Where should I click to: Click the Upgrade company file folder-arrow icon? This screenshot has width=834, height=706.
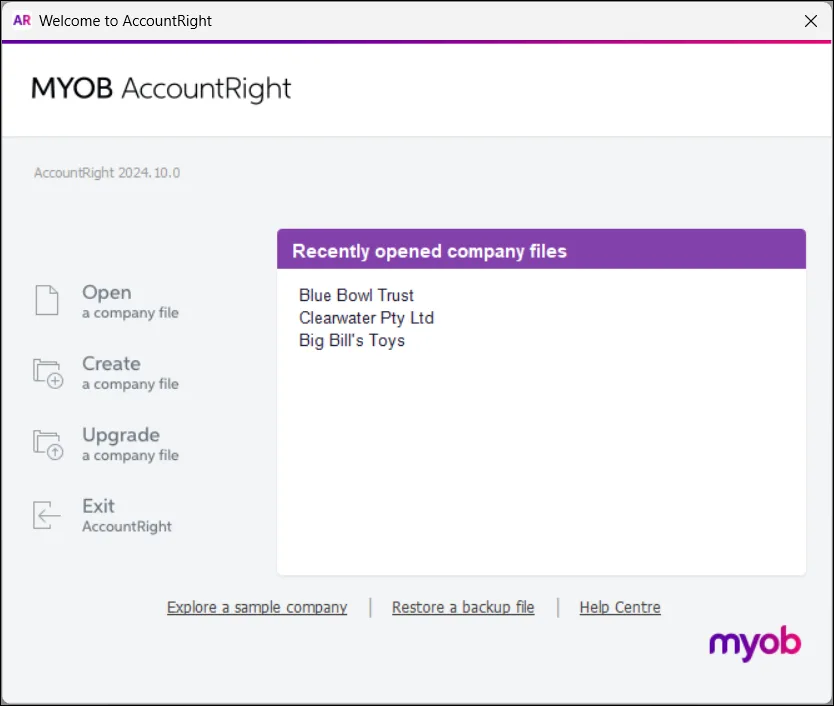[48, 445]
